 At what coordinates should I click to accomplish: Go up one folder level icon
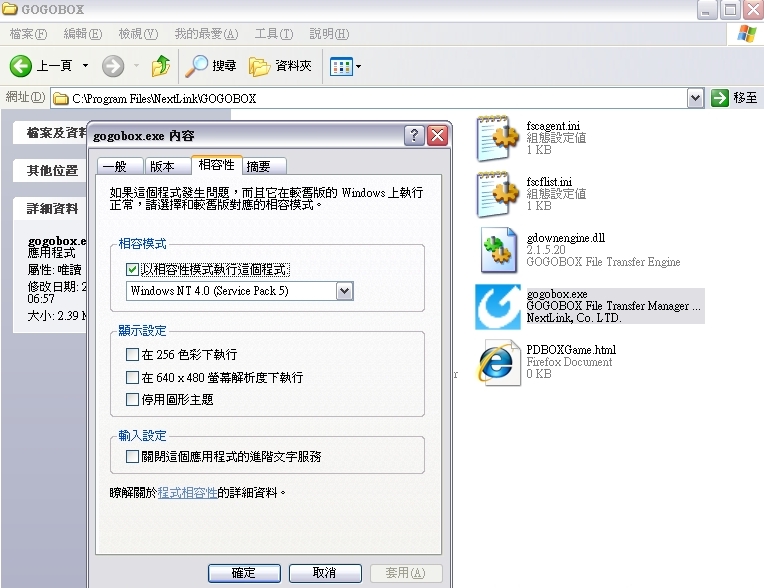[160, 66]
